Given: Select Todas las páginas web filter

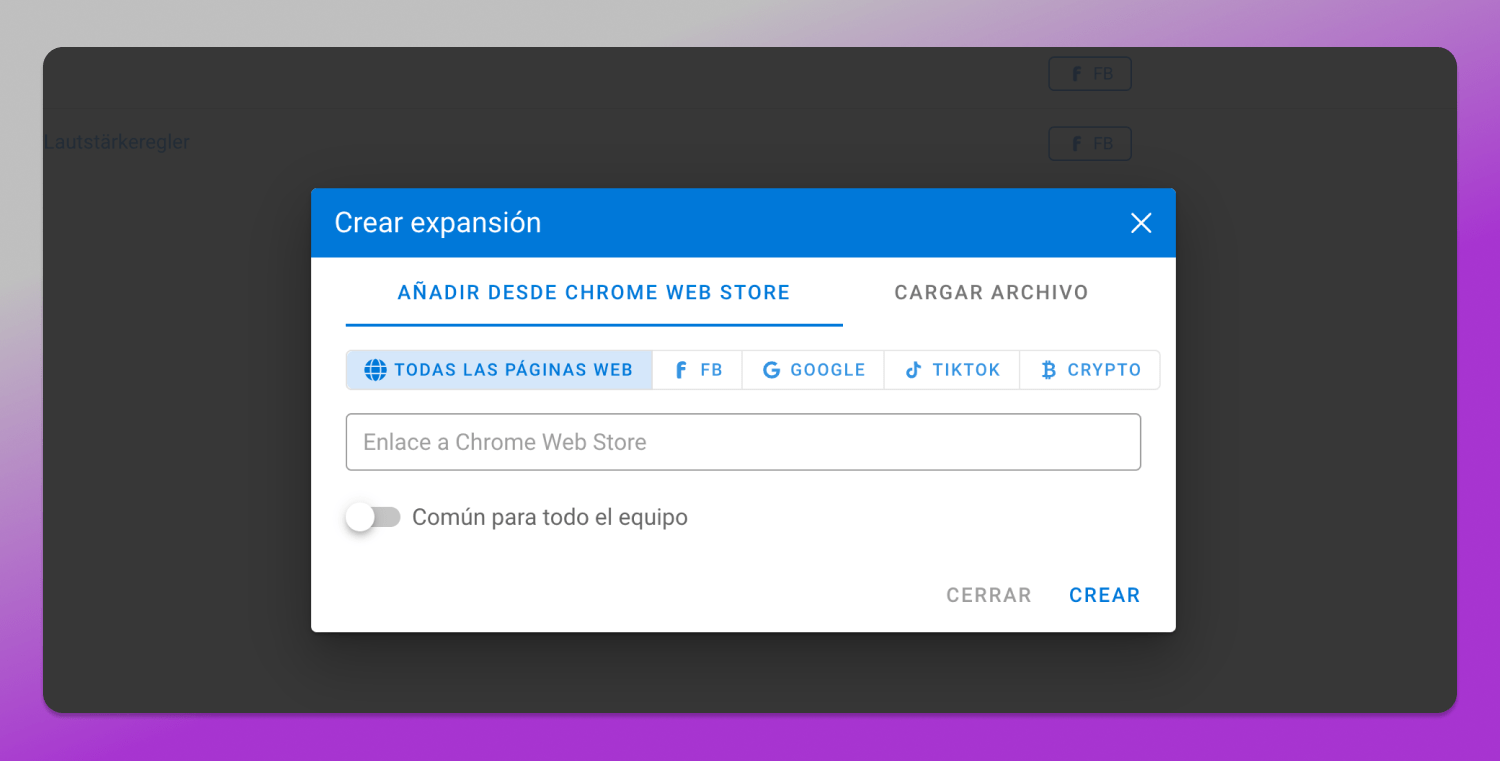Looking at the screenshot, I should 499,370.
